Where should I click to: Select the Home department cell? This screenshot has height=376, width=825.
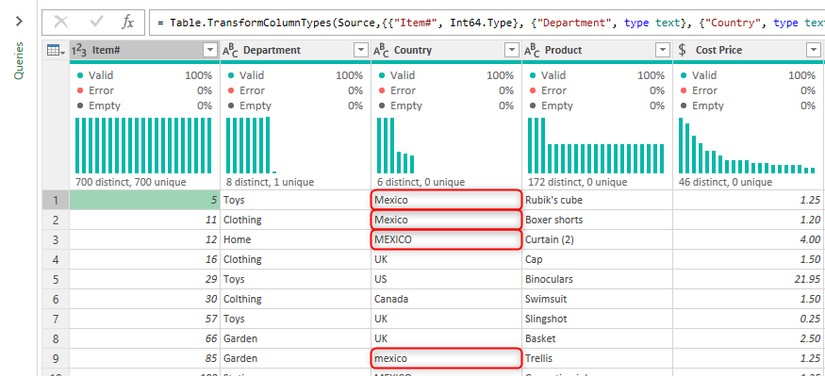pyautogui.click(x=296, y=239)
